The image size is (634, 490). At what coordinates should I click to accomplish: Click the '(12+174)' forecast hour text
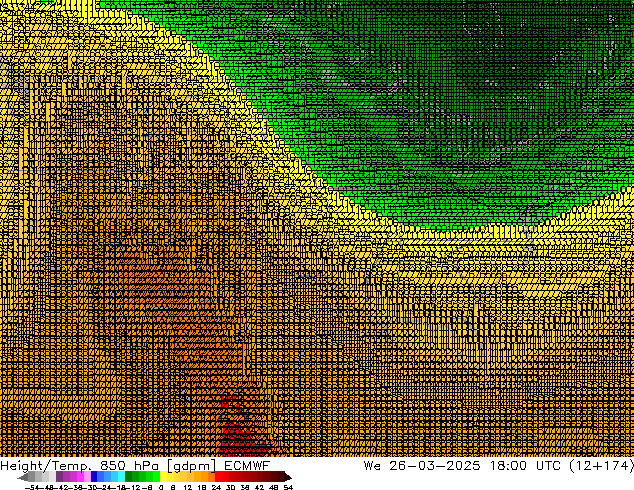pyautogui.click(x=601, y=466)
